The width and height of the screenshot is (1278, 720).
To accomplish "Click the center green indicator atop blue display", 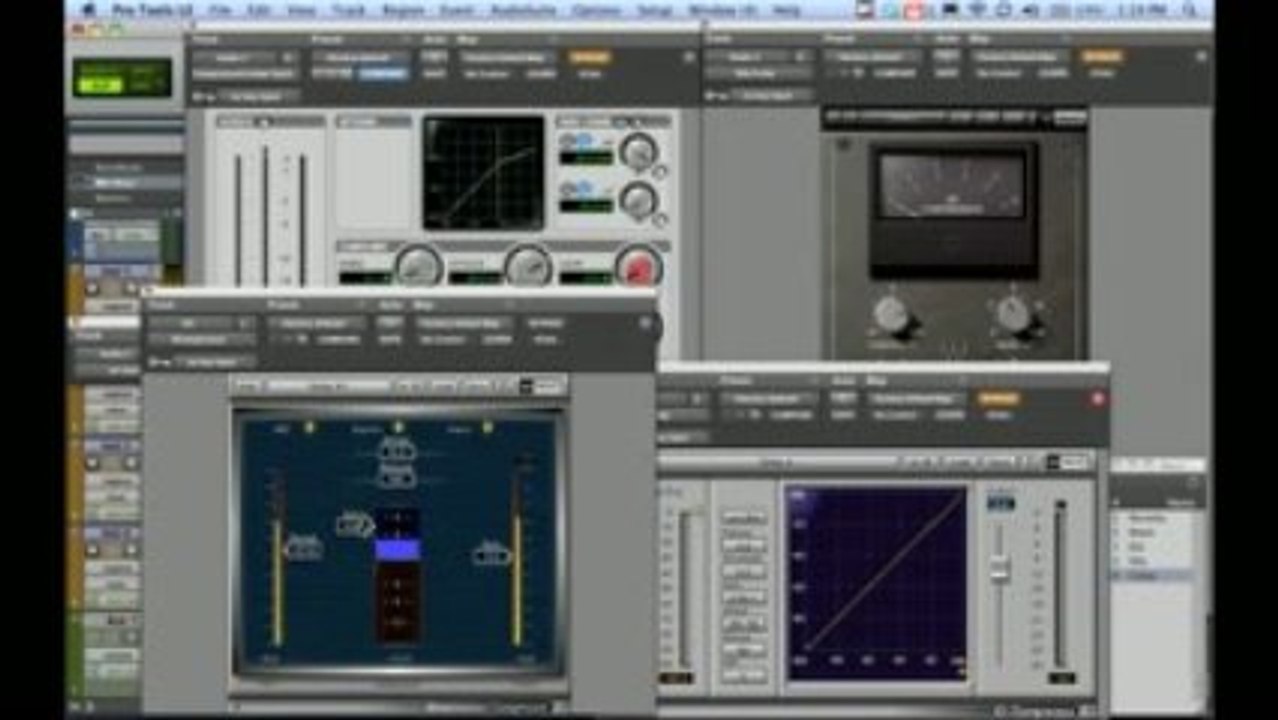I will (398, 427).
